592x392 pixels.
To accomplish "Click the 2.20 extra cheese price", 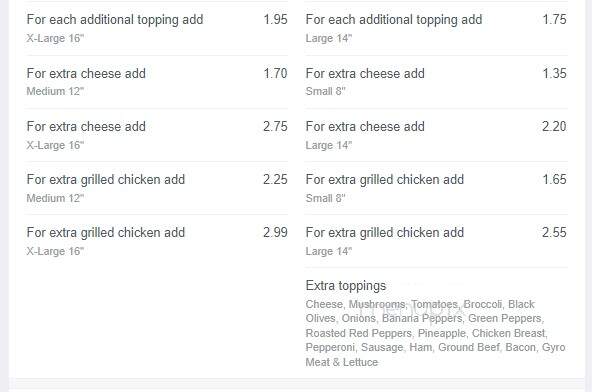I will (x=554, y=127).
